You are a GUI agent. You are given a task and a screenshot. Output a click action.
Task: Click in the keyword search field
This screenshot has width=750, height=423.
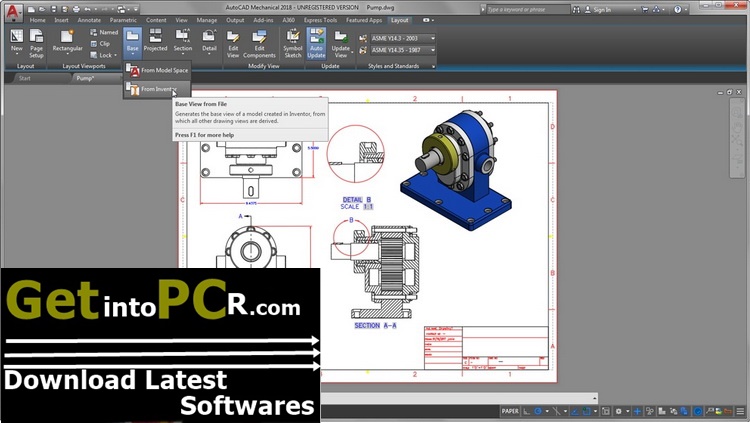pyautogui.click(x=528, y=10)
